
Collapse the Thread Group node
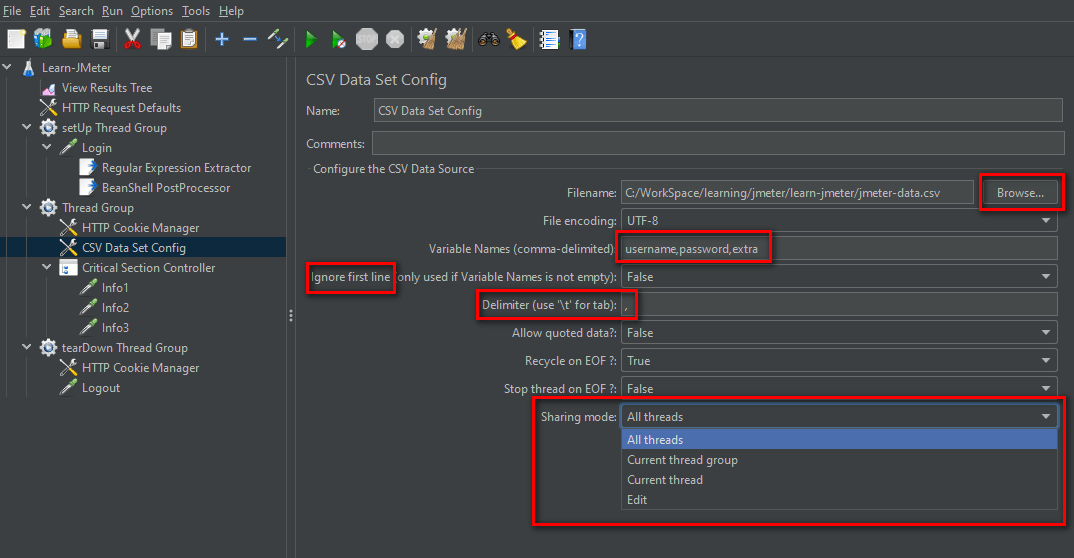click(27, 207)
